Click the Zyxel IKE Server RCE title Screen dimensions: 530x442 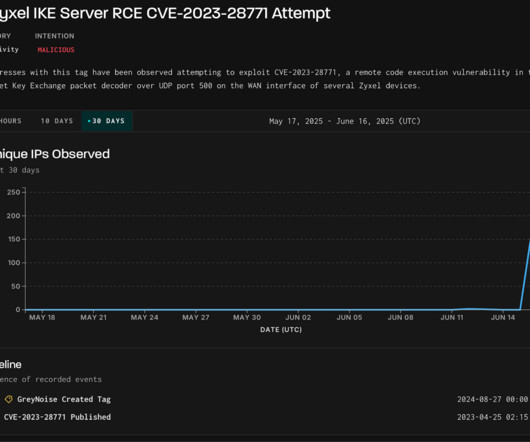165,14
